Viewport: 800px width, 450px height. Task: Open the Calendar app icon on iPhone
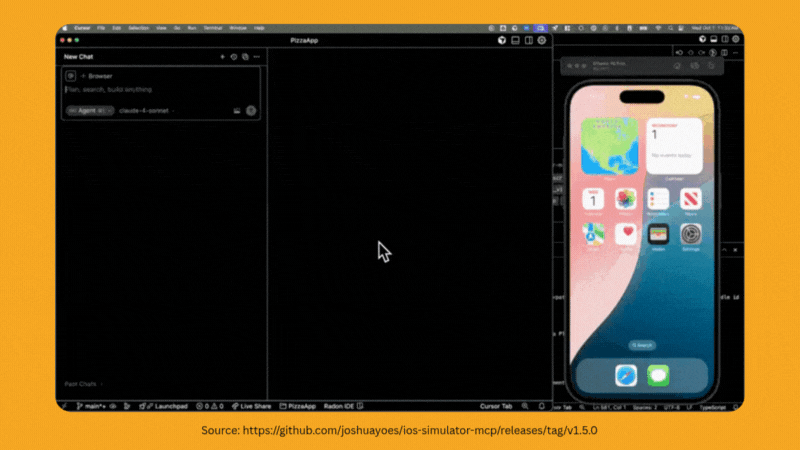click(593, 199)
